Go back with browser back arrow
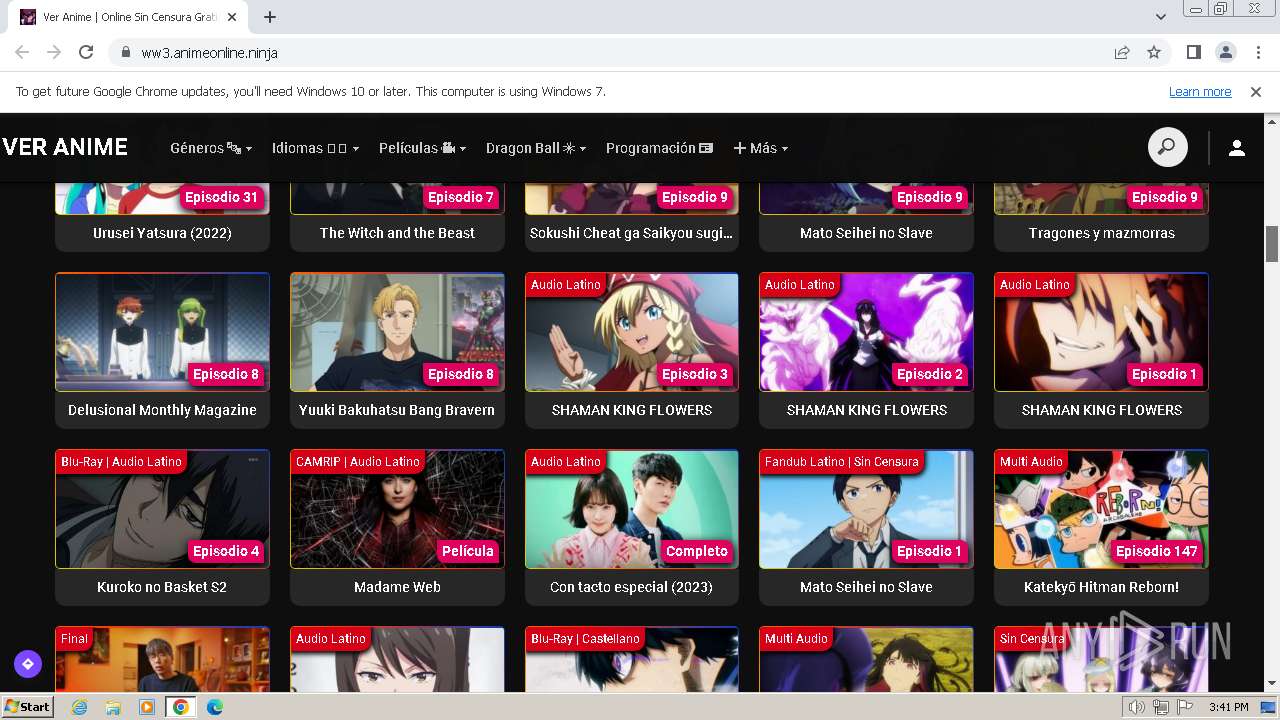1280x720 pixels. 22,53
